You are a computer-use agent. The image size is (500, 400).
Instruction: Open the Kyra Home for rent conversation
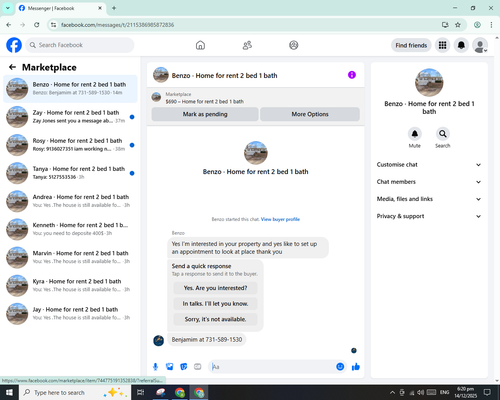(70, 285)
